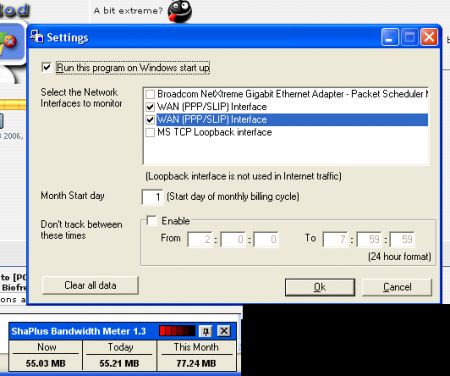Click the To minutes field showing 59

(369, 239)
